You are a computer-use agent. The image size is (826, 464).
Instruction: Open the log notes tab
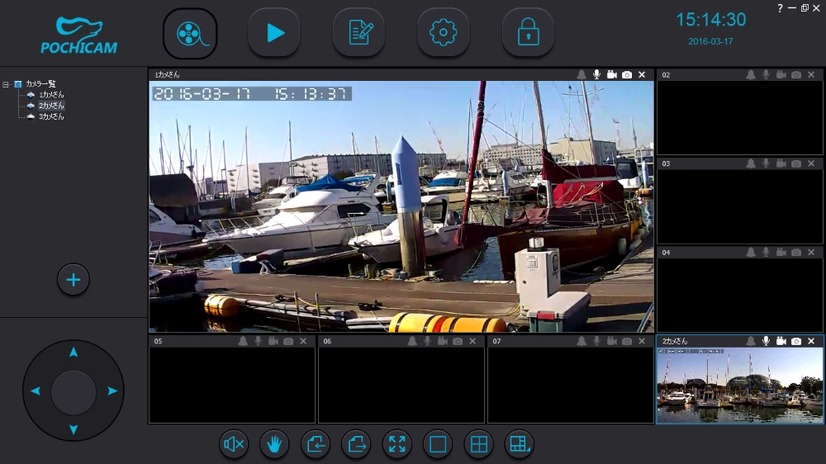(359, 33)
